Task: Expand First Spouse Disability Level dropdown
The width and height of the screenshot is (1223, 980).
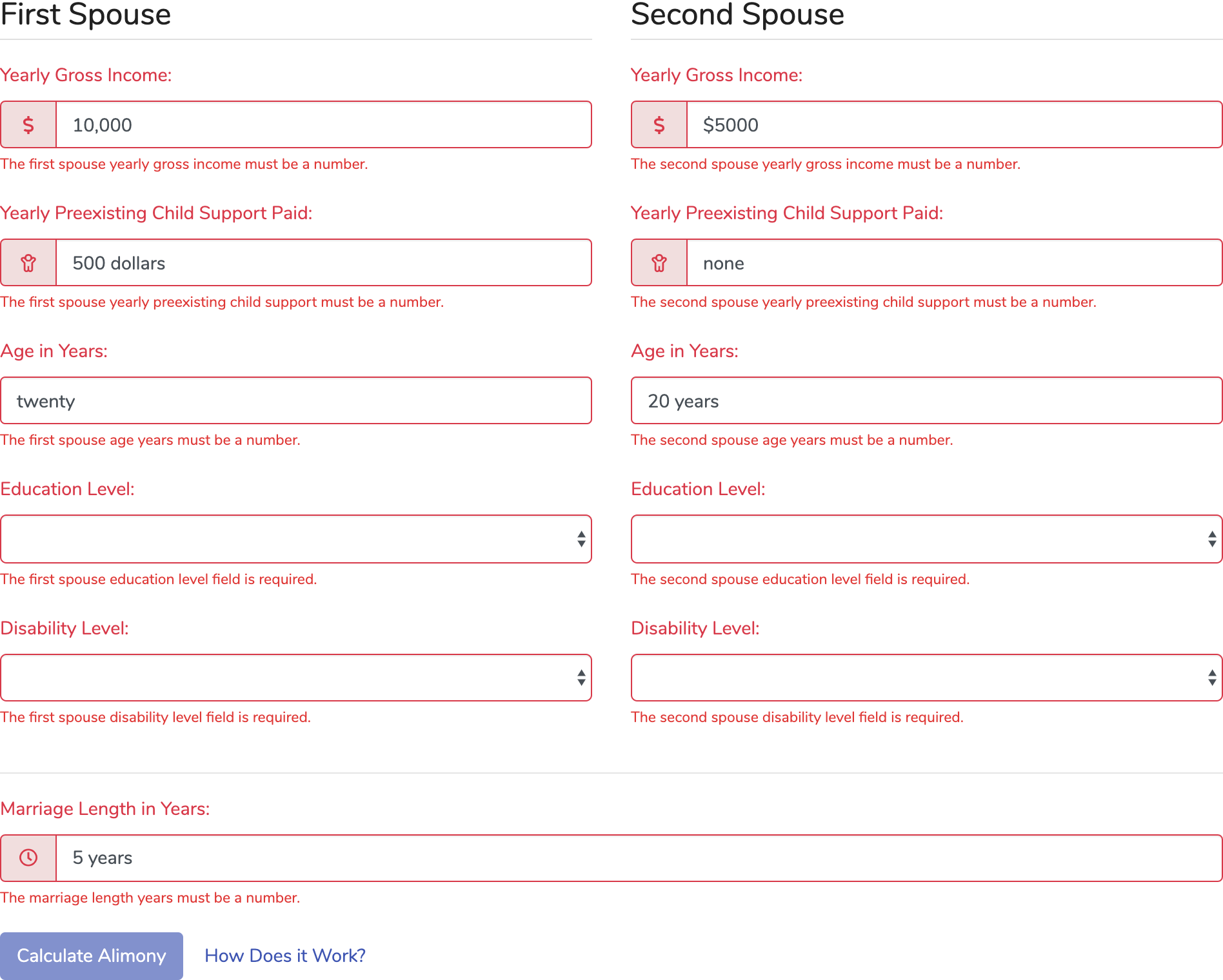Action: click(x=295, y=678)
